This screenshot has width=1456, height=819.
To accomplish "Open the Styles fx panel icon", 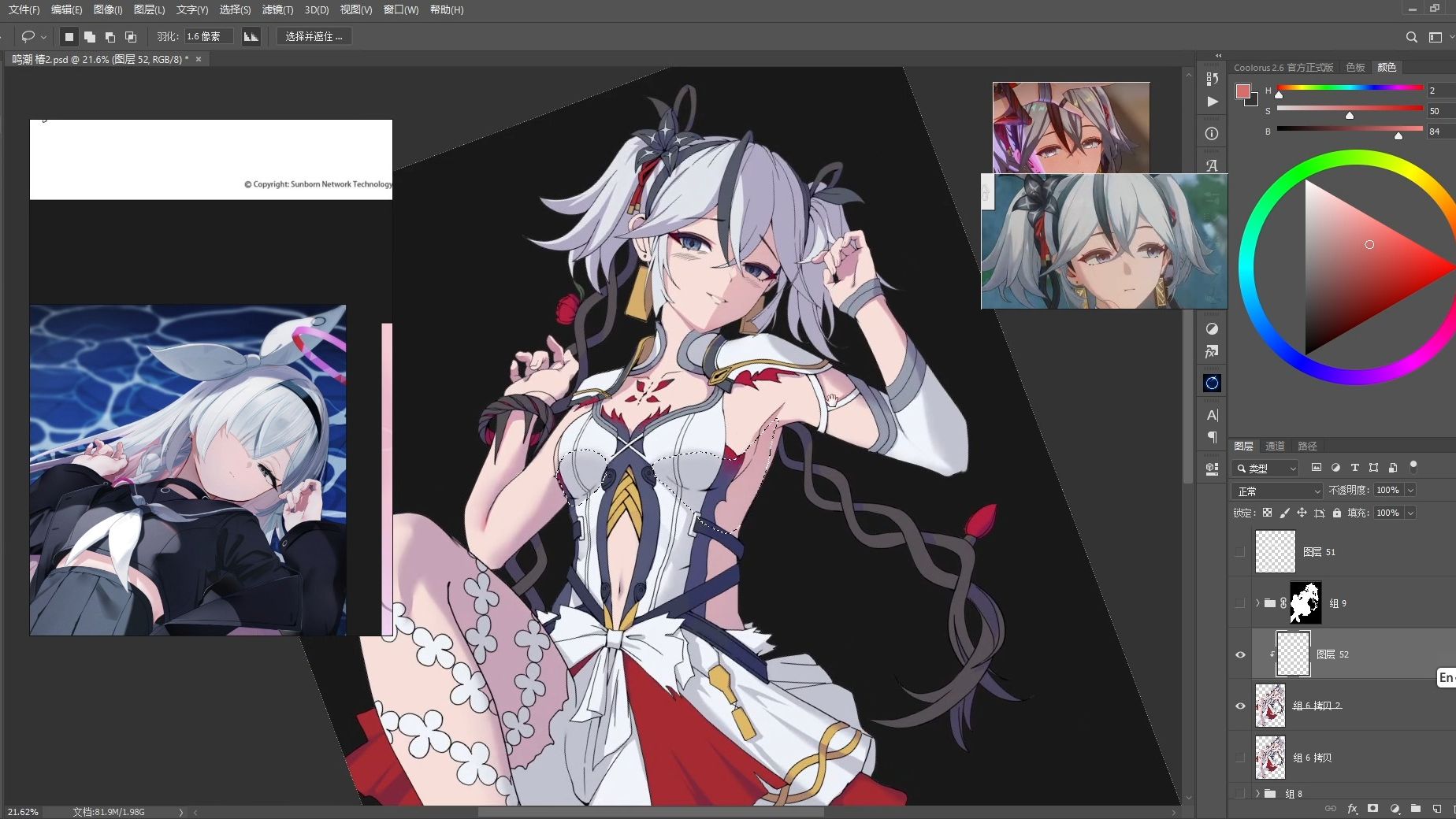I will pyautogui.click(x=1212, y=351).
